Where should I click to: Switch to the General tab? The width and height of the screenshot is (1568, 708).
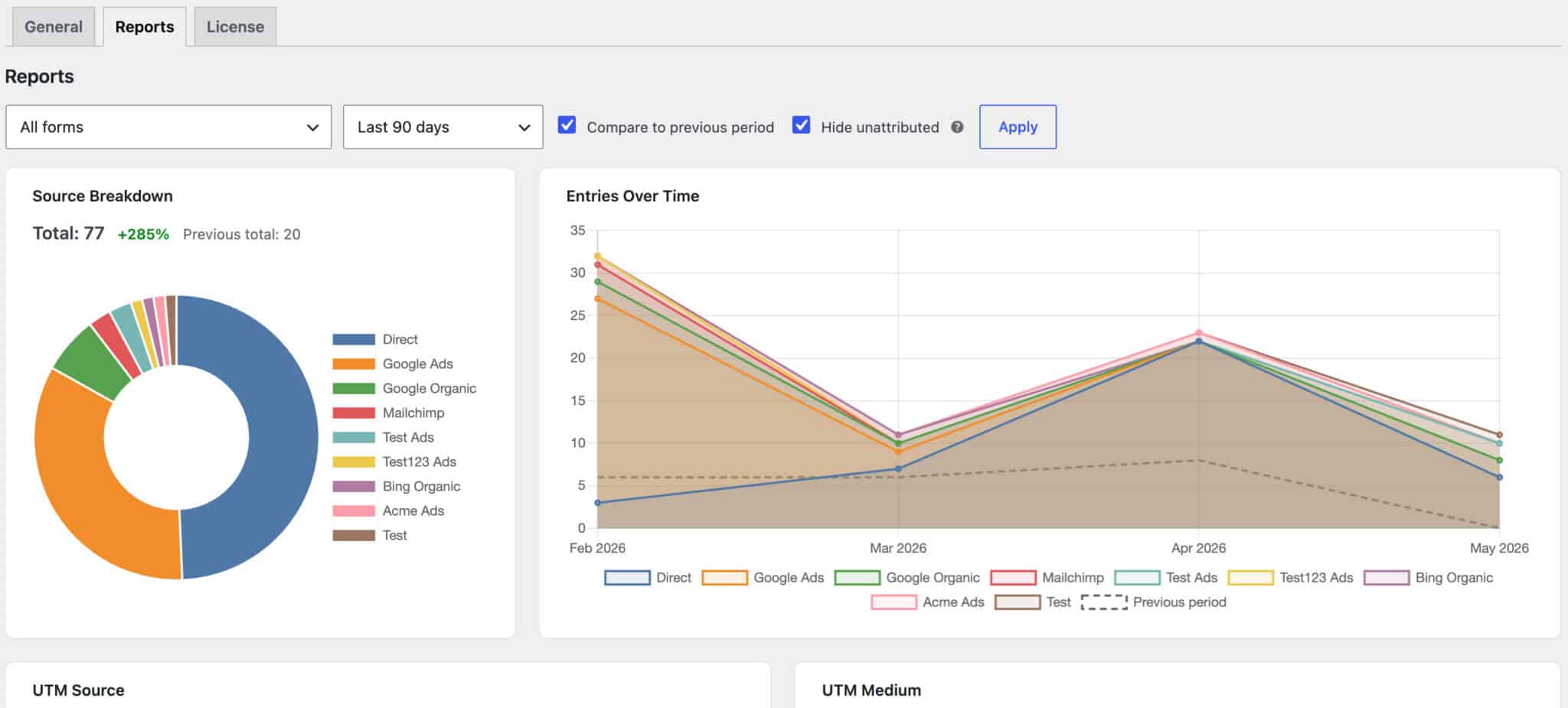pyautogui.click(x=54, y=27)
